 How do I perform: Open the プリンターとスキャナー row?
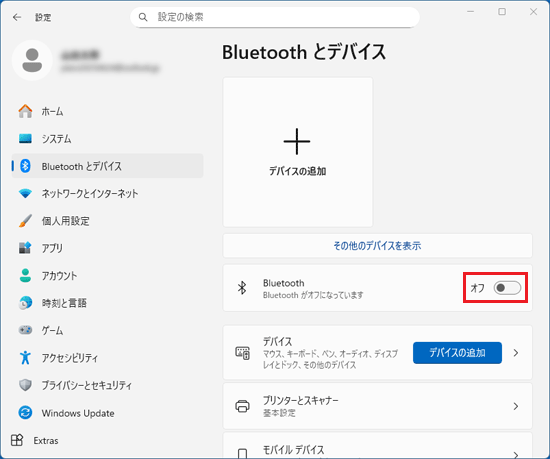(x=377, y=406)
